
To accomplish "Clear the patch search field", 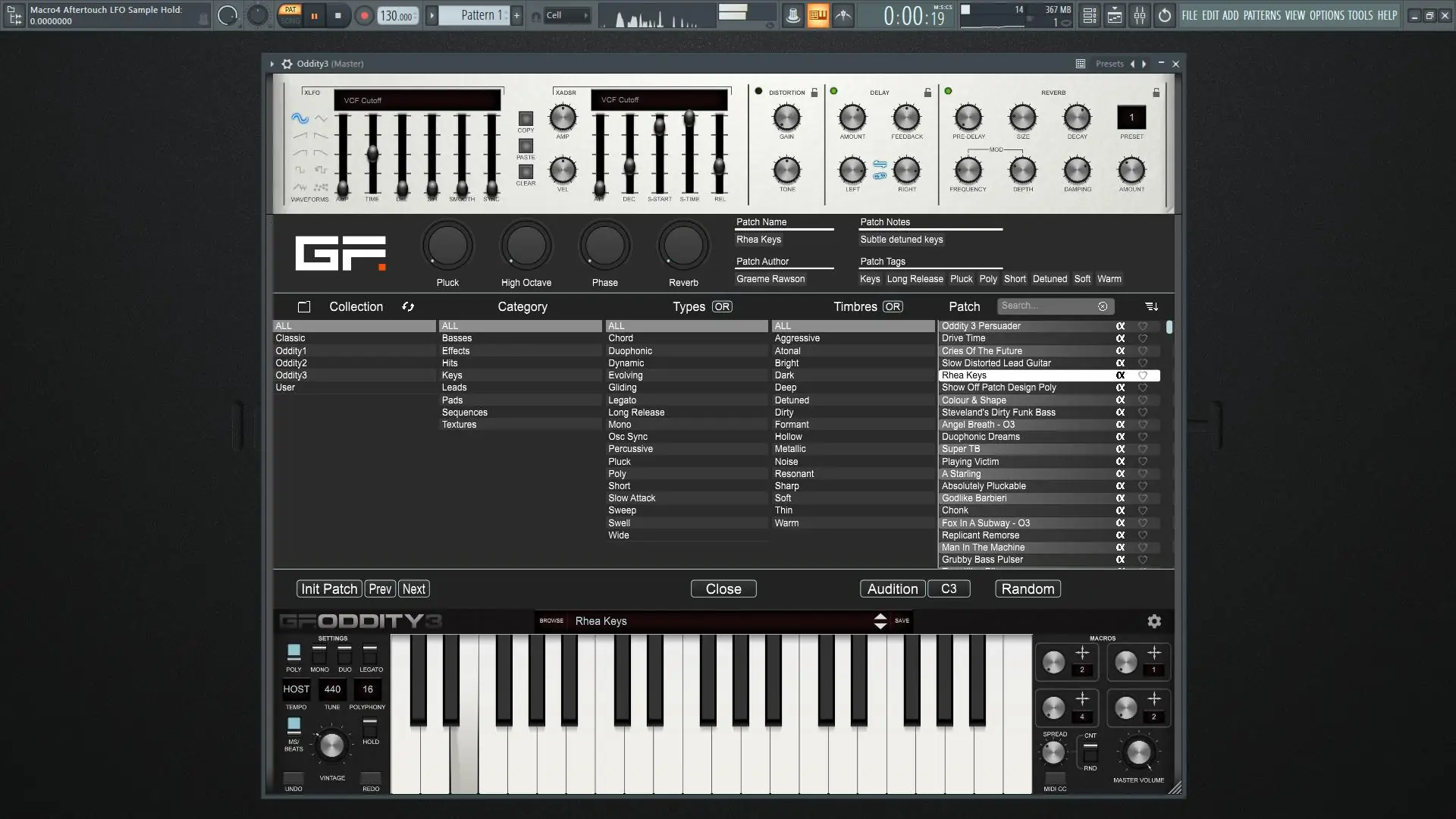I will click(x=1103, y=306).
